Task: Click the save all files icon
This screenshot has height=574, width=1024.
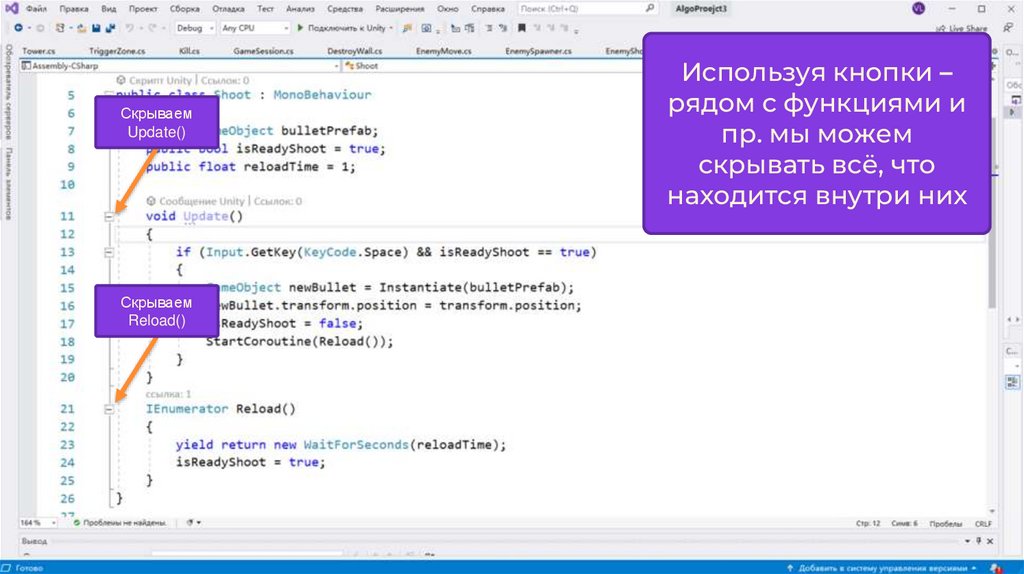Action: (x=110, y=28)
